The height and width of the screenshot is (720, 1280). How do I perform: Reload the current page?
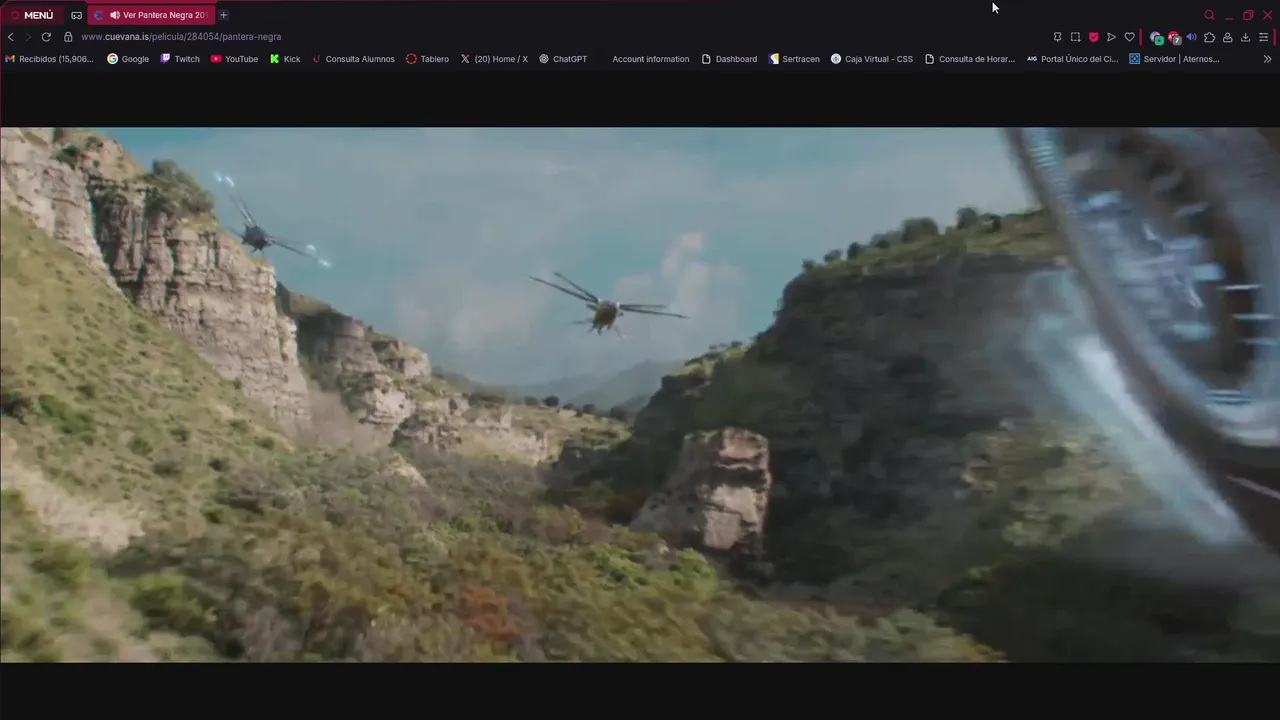46,37
